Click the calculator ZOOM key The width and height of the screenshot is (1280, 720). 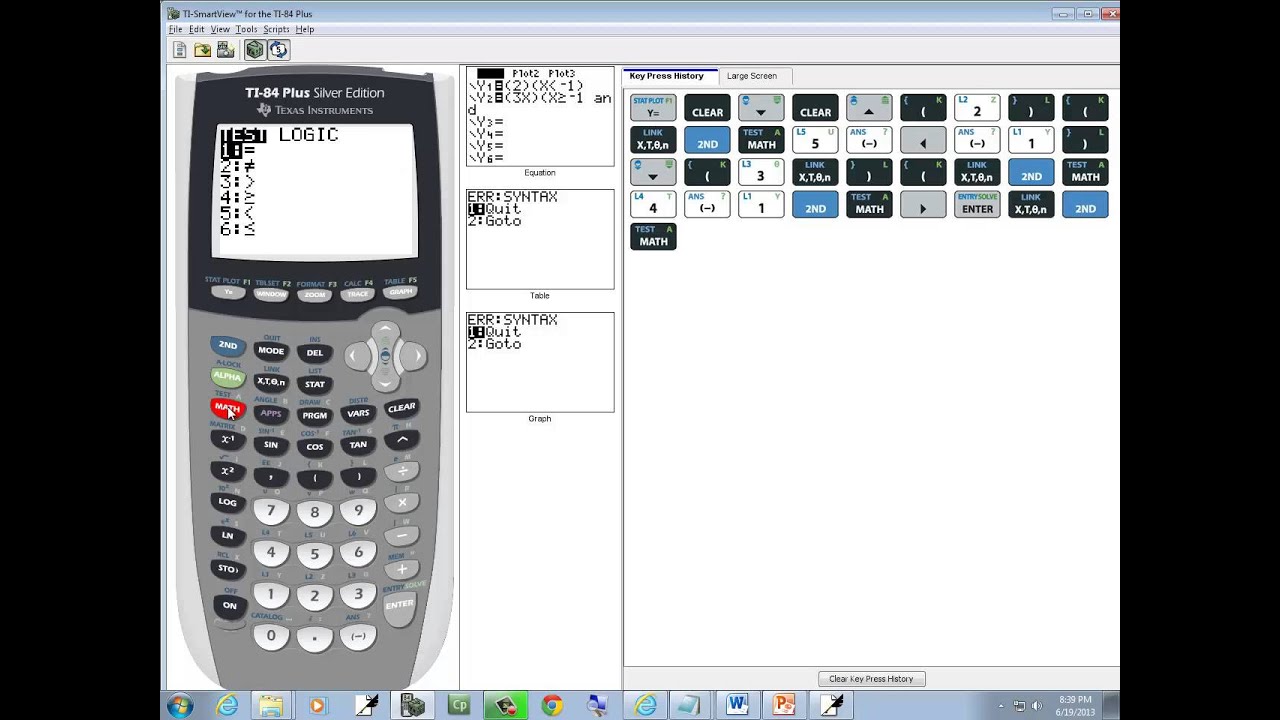pyautogui.click(x=315, y=295)
